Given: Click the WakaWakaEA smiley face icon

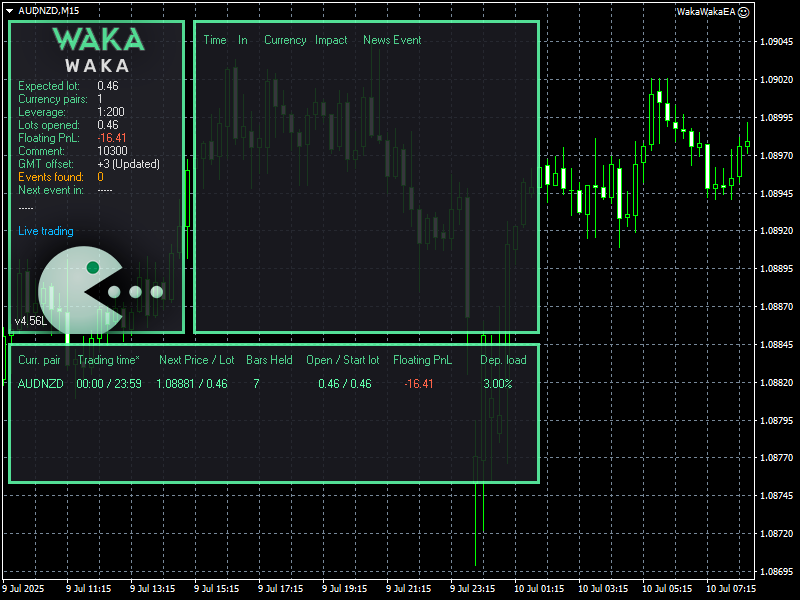Looking at the screenshot, I should 743,11.
